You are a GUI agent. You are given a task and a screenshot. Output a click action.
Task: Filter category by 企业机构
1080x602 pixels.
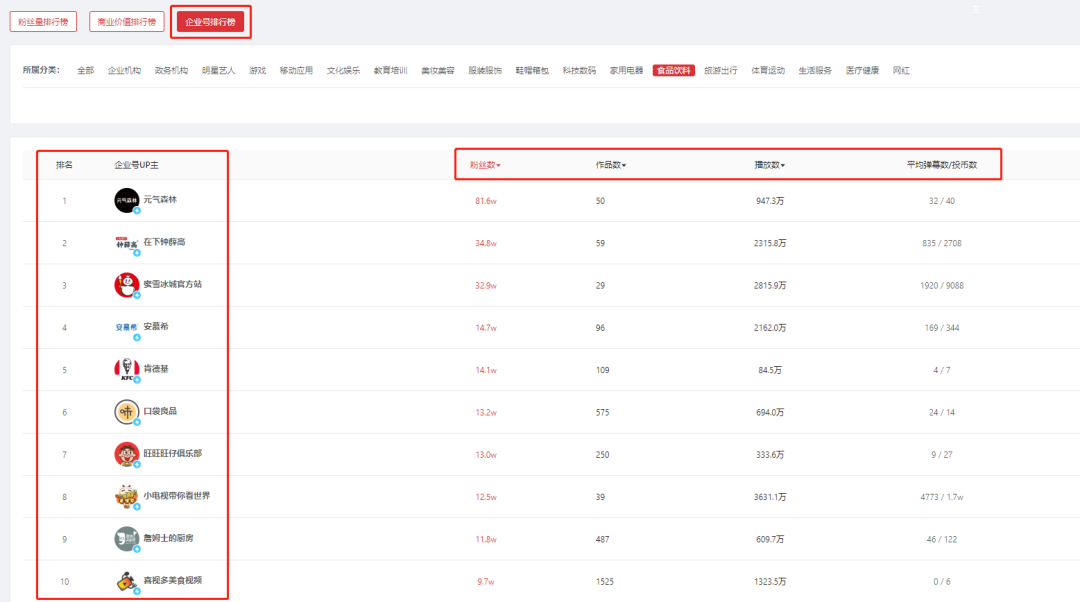(124, 70)
